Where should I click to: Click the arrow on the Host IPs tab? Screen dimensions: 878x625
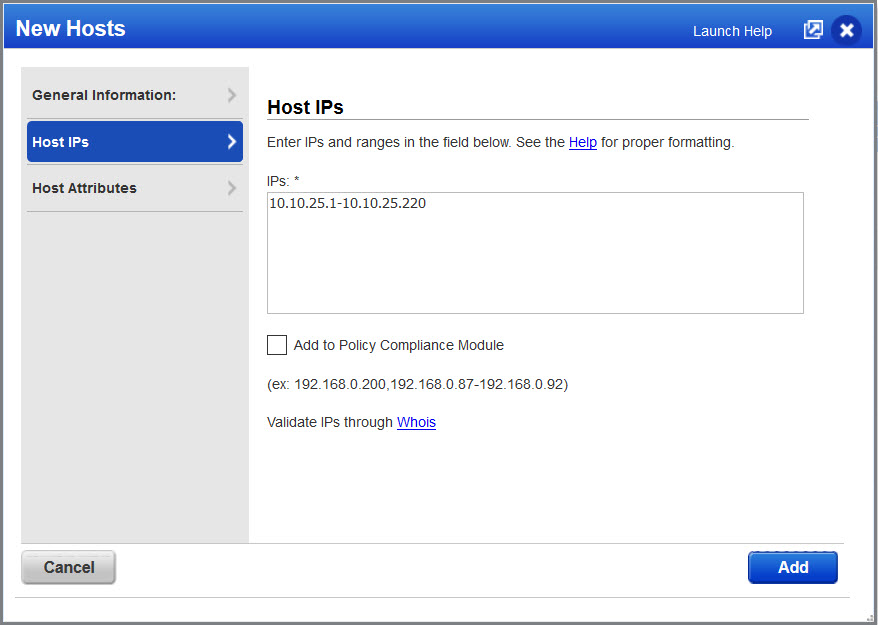point(231,141)
